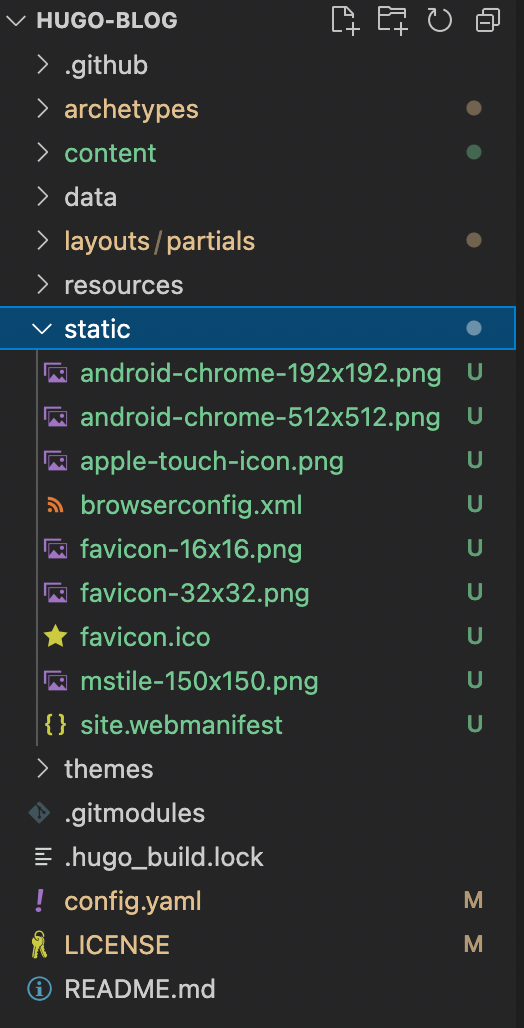Collapse all folders in explorer
Viewport: 524px width, 1028px height.
pos(487,20)
